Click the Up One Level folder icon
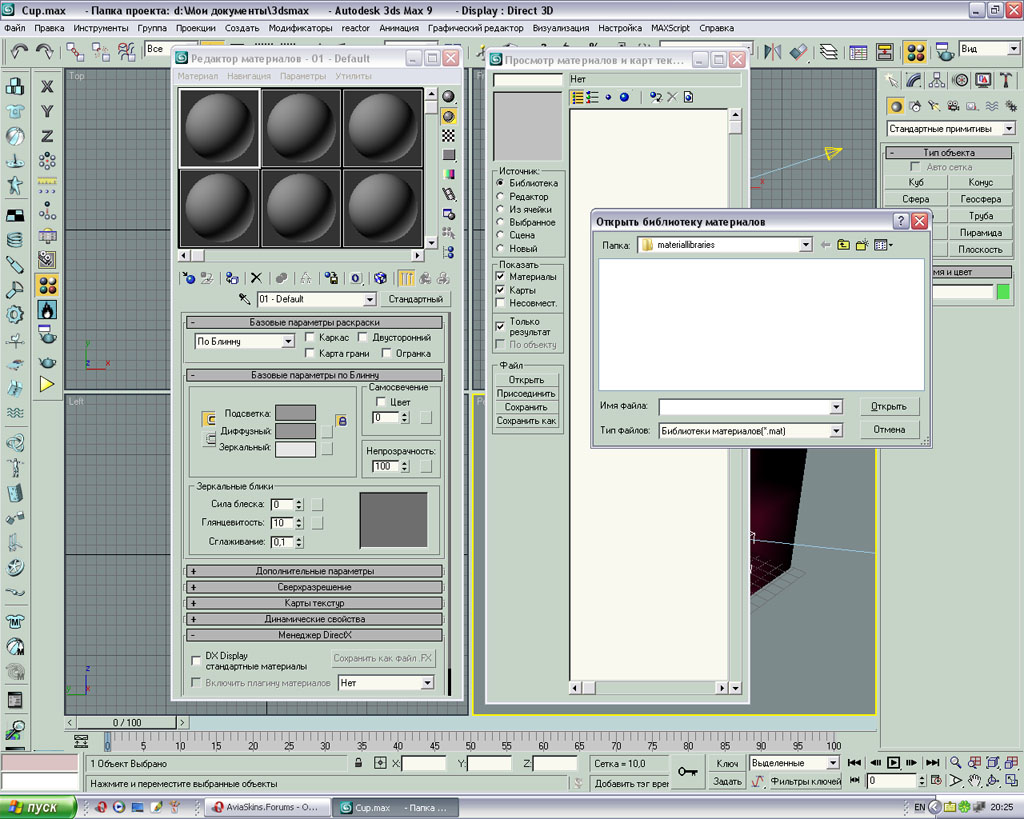 pos(843,244)
